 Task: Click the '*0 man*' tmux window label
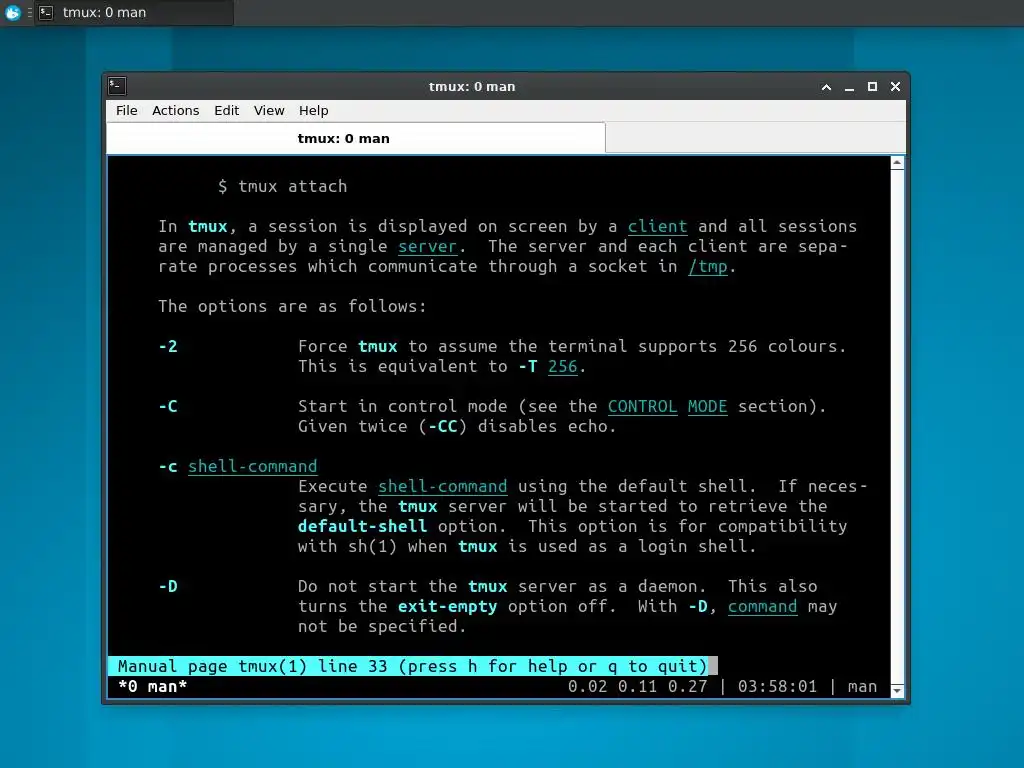[x=153, y=686]
